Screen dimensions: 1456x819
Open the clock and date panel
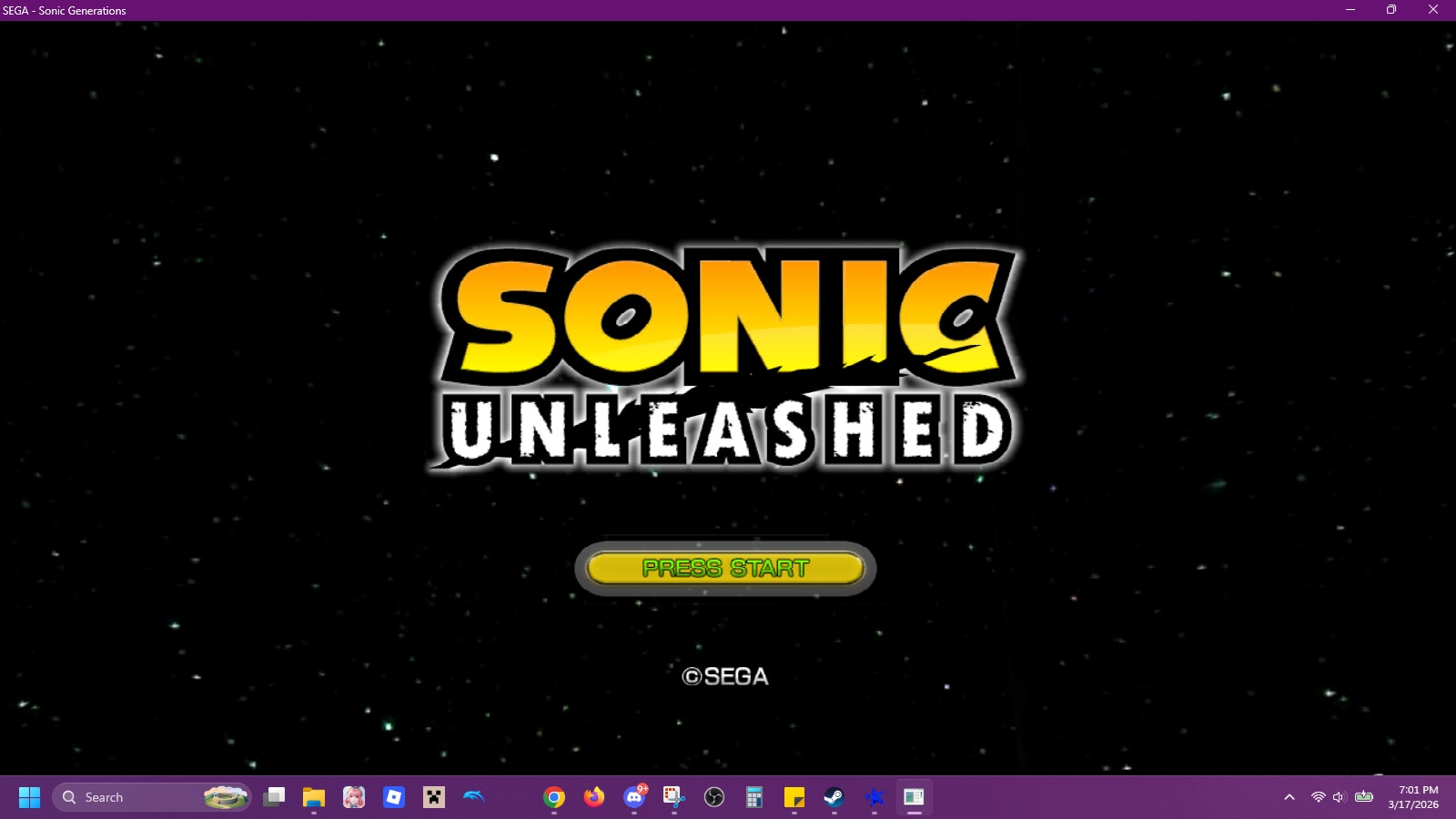tap(1413, 797)
